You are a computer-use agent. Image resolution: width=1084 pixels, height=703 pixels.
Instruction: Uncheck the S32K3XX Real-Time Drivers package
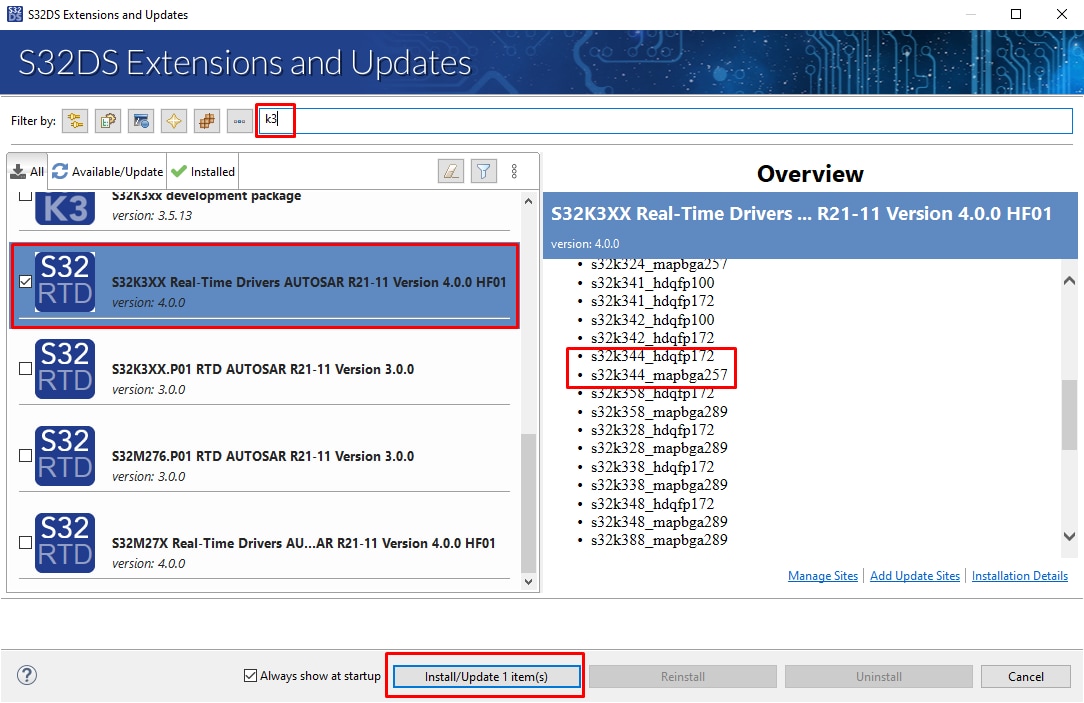tap(25, 281)
